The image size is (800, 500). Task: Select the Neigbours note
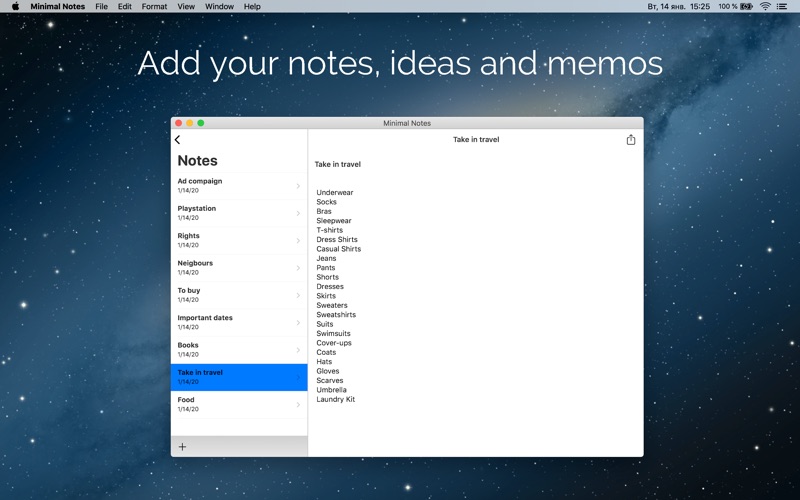[239, 268]
